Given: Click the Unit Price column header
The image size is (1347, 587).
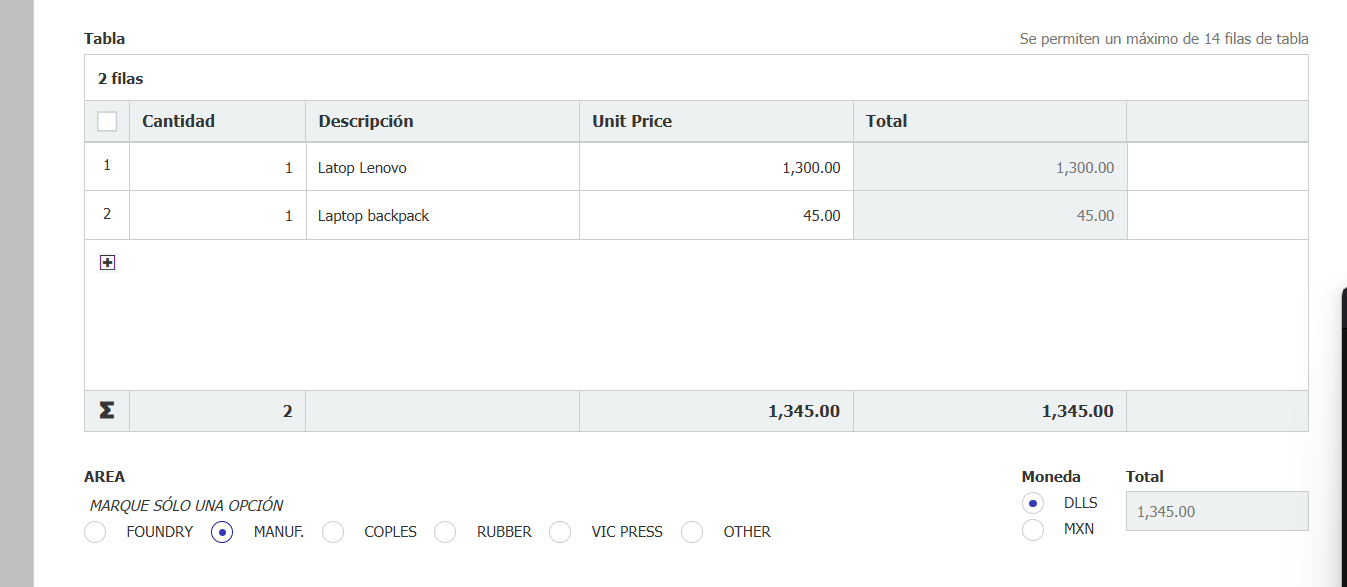Looking at the screenshot, I should pos(715,121).
